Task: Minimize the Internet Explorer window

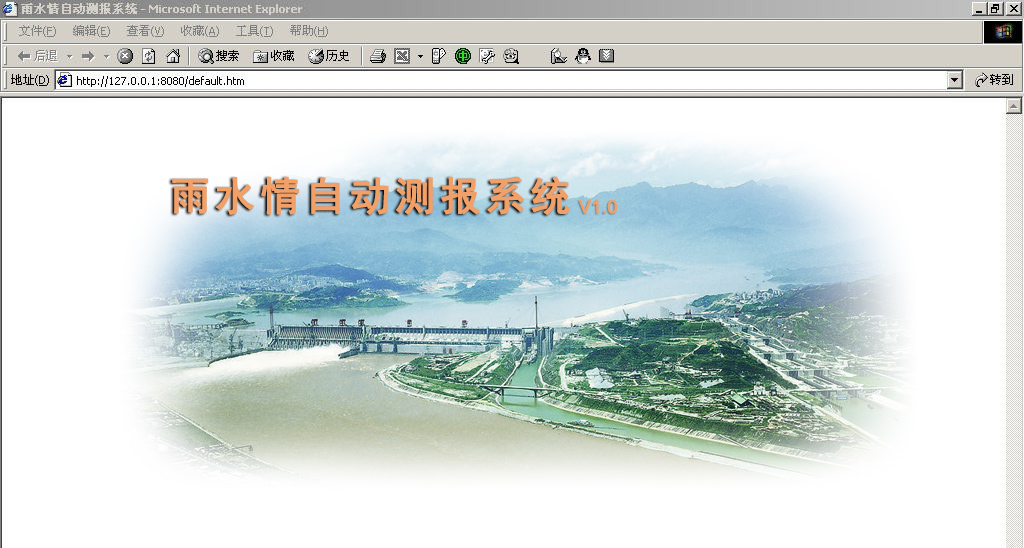Action: click(x=979, y=8)
